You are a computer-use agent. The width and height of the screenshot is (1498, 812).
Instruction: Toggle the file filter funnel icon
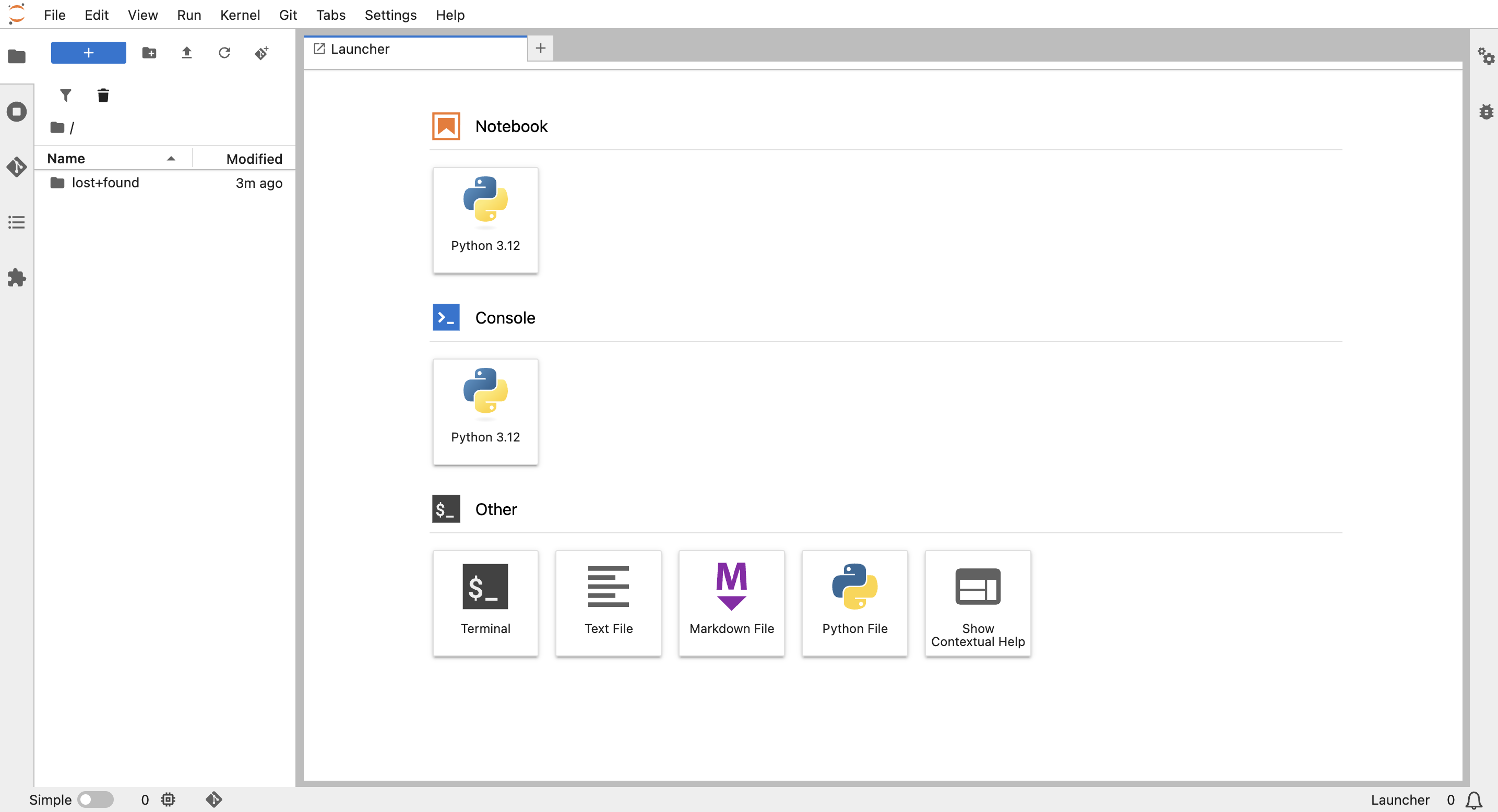point(66,95)
